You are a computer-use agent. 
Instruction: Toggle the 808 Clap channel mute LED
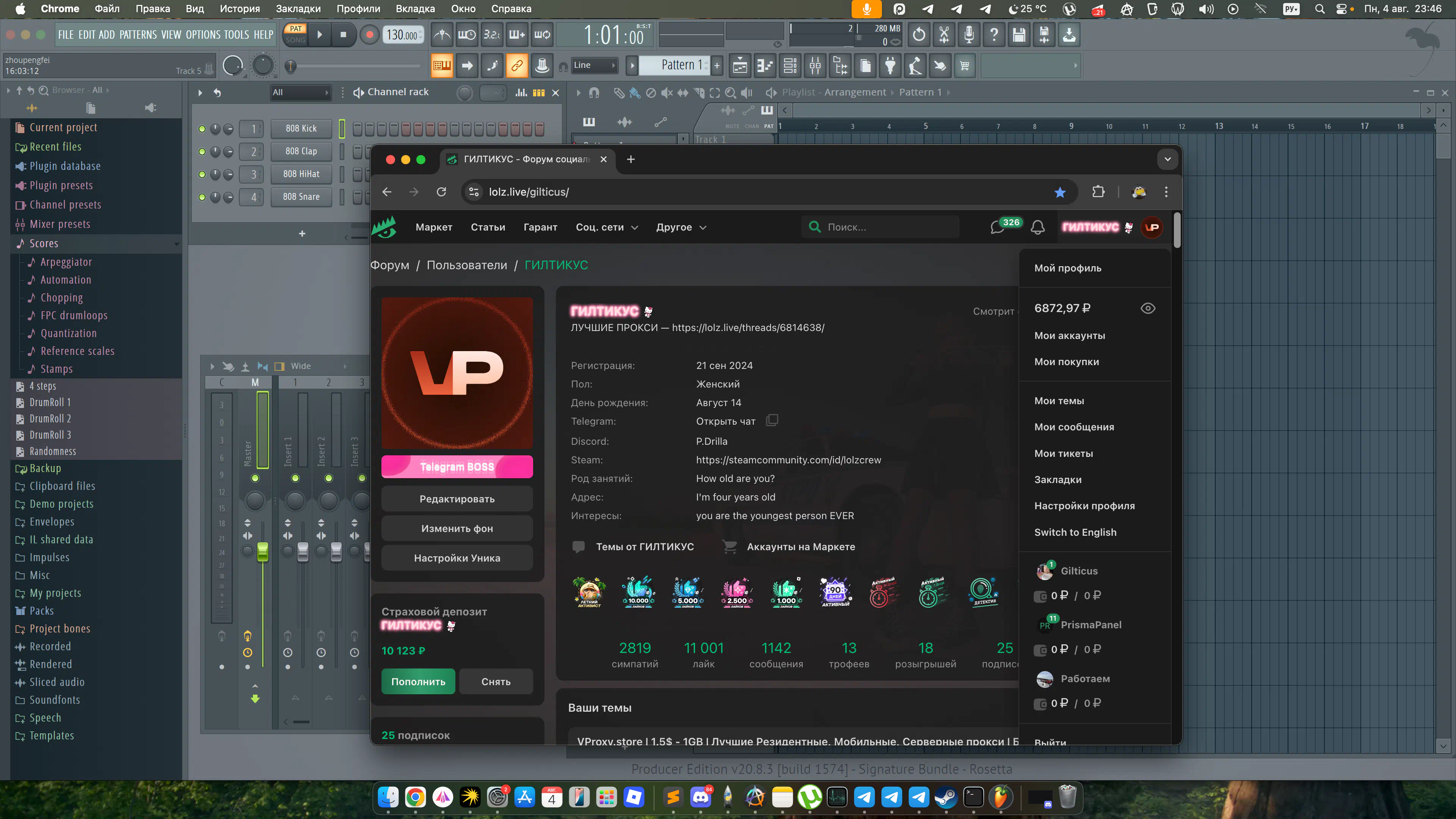coord(202,152)
